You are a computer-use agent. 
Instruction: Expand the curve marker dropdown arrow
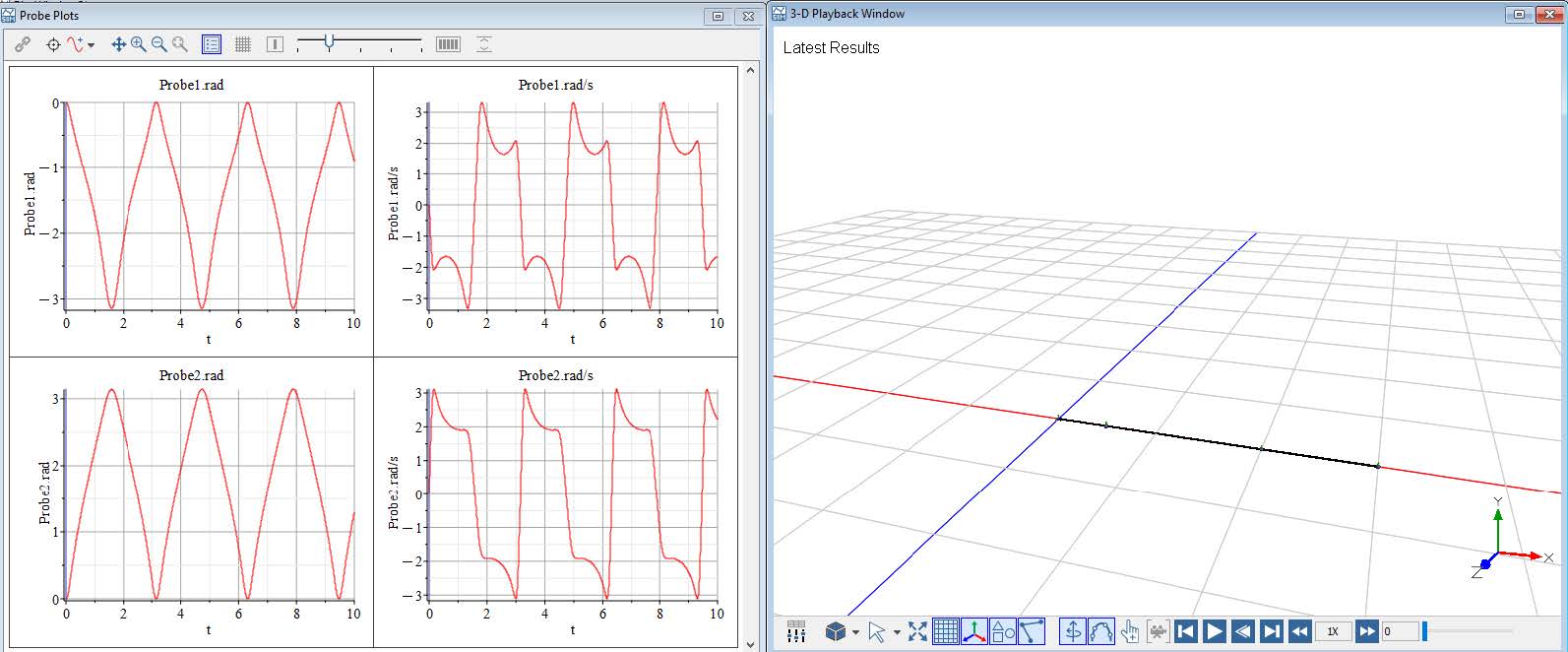click(92, 45)
